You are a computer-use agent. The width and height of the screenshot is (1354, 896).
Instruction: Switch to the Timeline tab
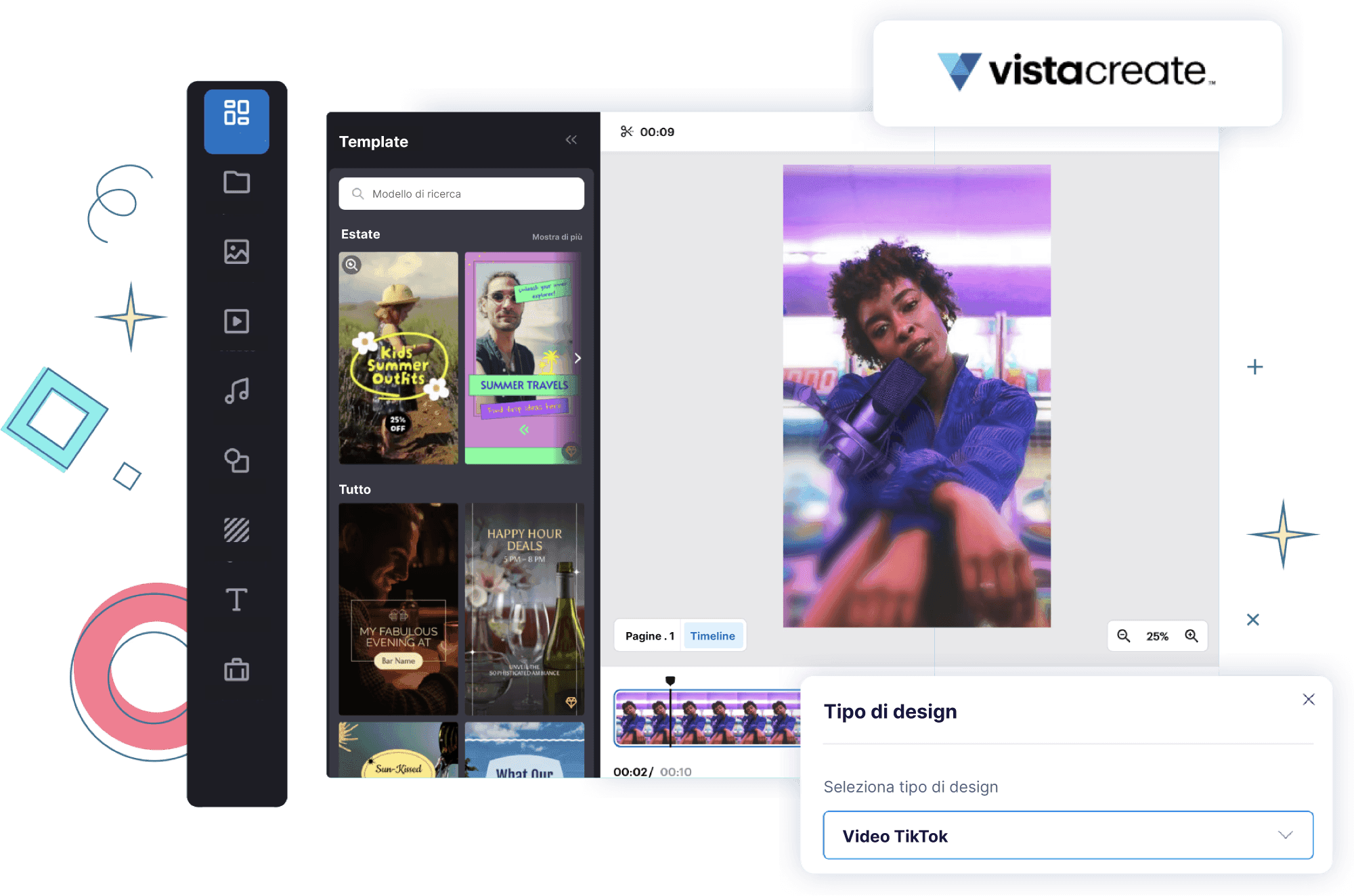712,635
